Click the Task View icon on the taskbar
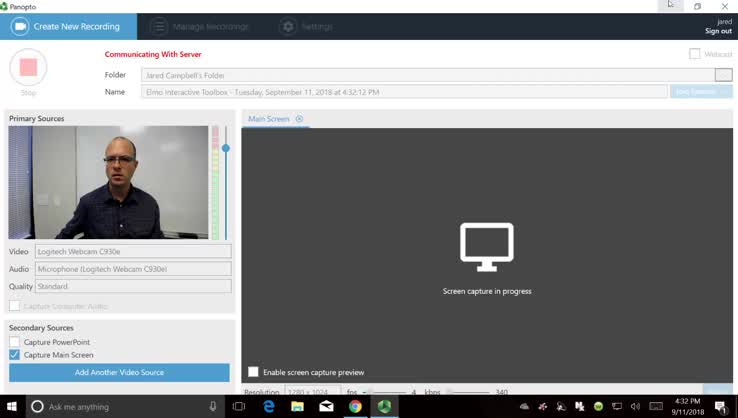The width and height of the screenshot is (738, 418). pyautogui.click(x=239, y=406)
